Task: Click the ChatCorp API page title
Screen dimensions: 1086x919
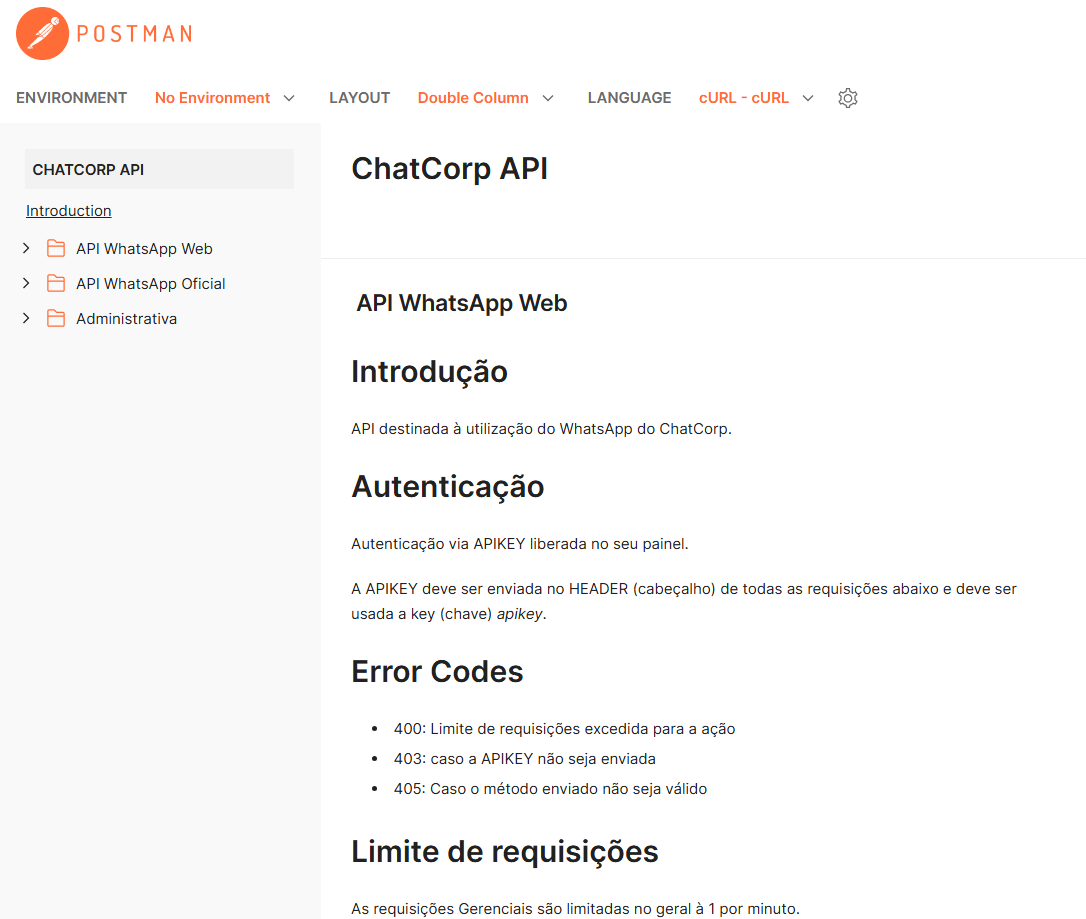Action: pyautogui.click(x=449, y=168)
